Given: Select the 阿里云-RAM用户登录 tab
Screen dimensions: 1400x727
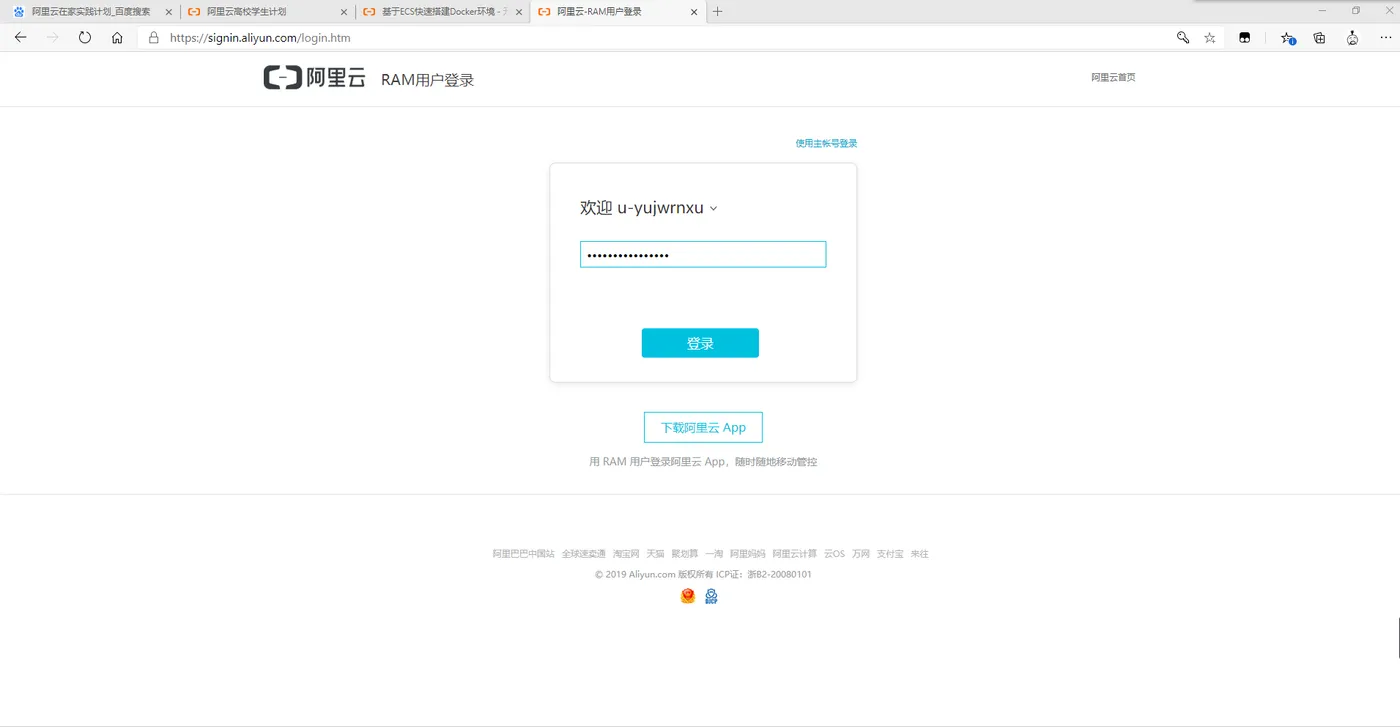Looking at the screenshot, I should point(618,12).
